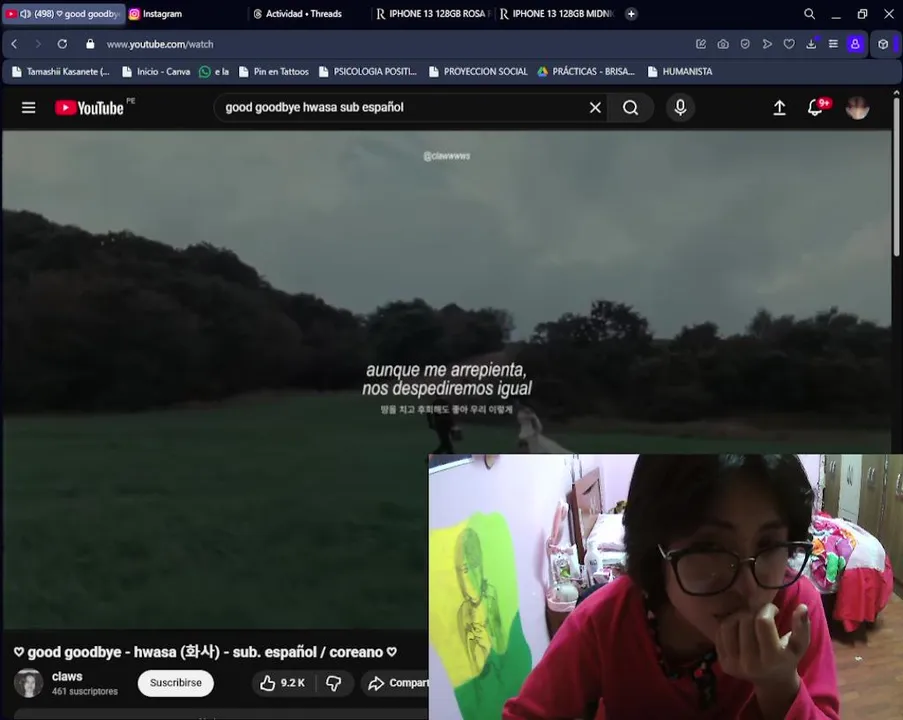
Task: Open PSICOLOGIA POSITI... bookmark
Action: 368,71
